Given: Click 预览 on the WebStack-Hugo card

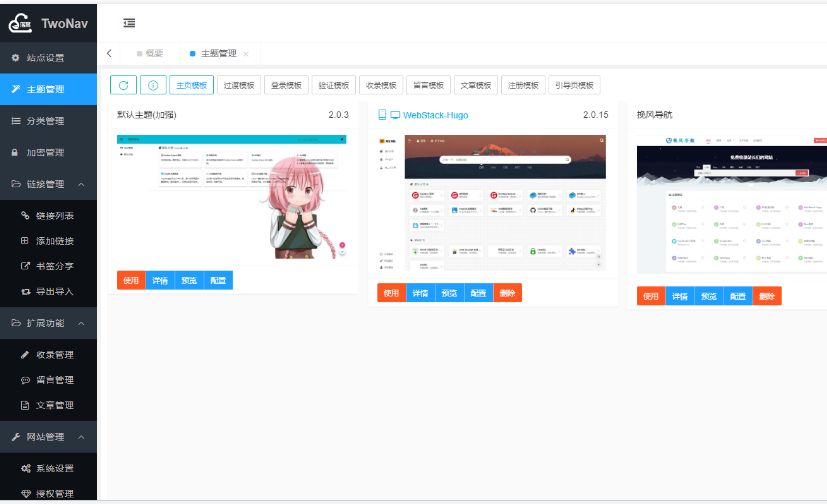Looking at the screenshot, I should [x=449, y=293].
